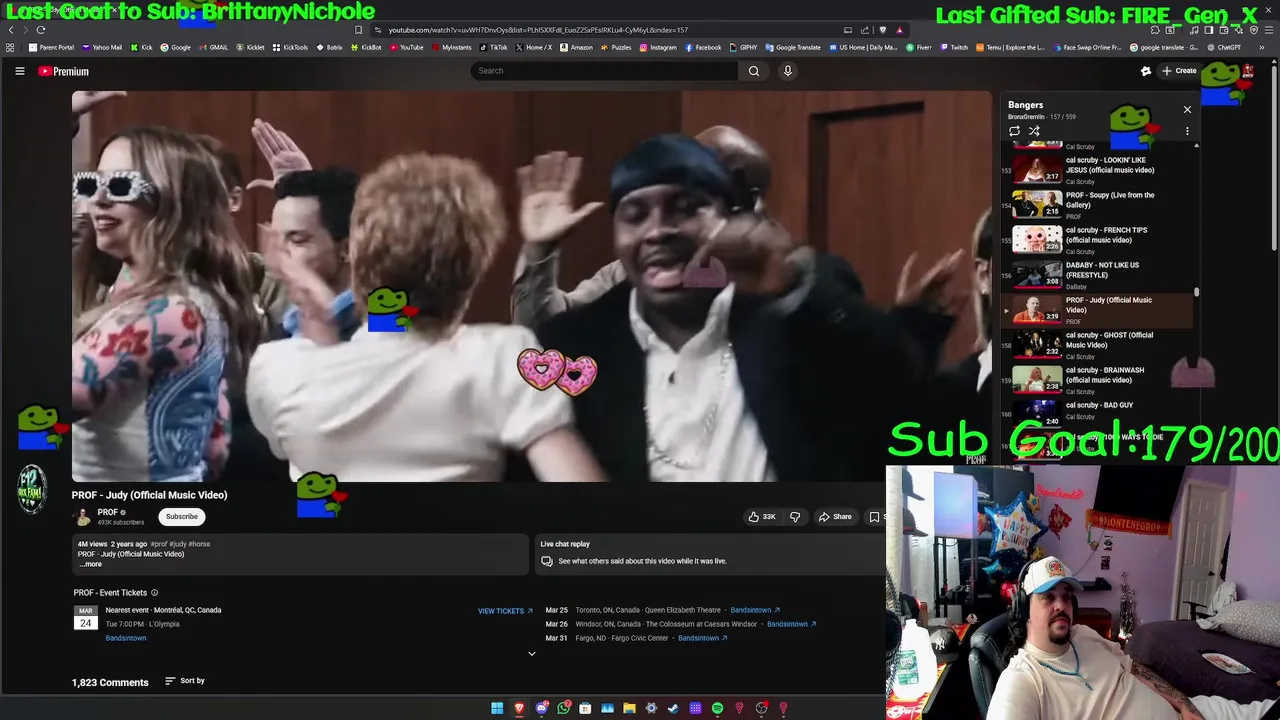Open the YouTube guide hamburger menu

(19, 71)
